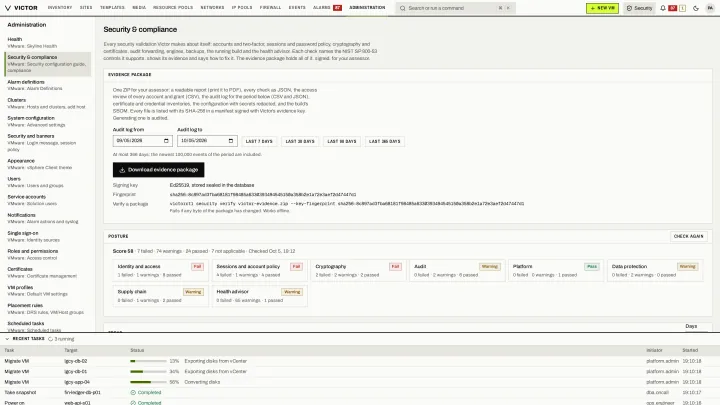
Task: Open the Networks menu
Action: click(212, 8)
